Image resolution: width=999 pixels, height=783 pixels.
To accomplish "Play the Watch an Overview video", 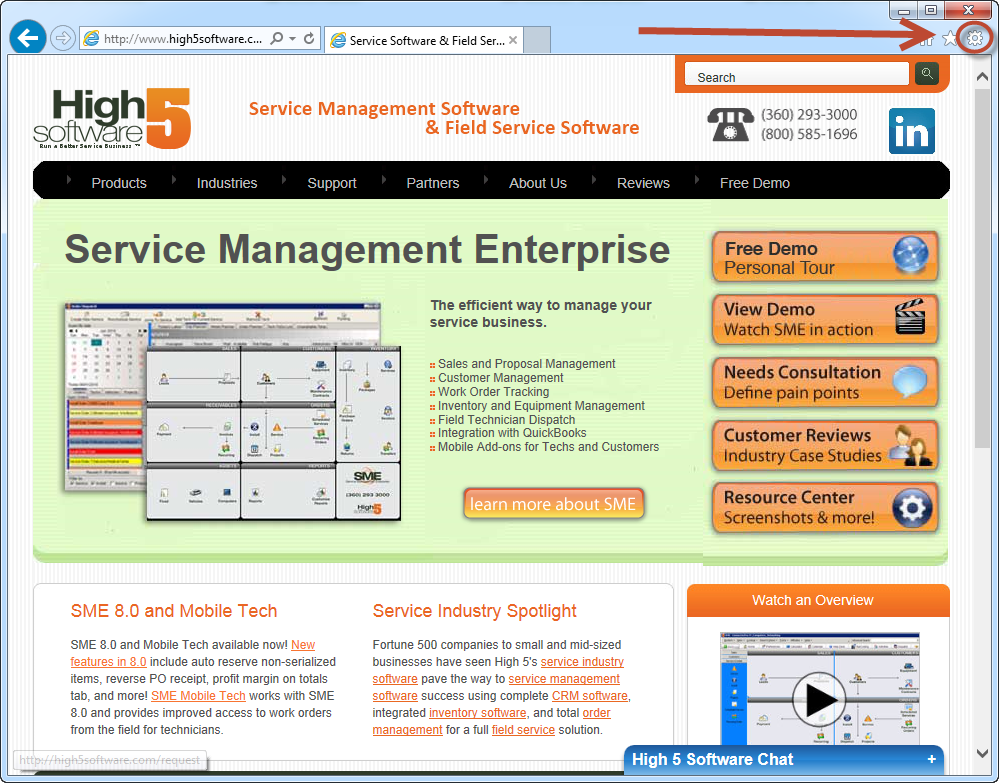I will (819, 699).
